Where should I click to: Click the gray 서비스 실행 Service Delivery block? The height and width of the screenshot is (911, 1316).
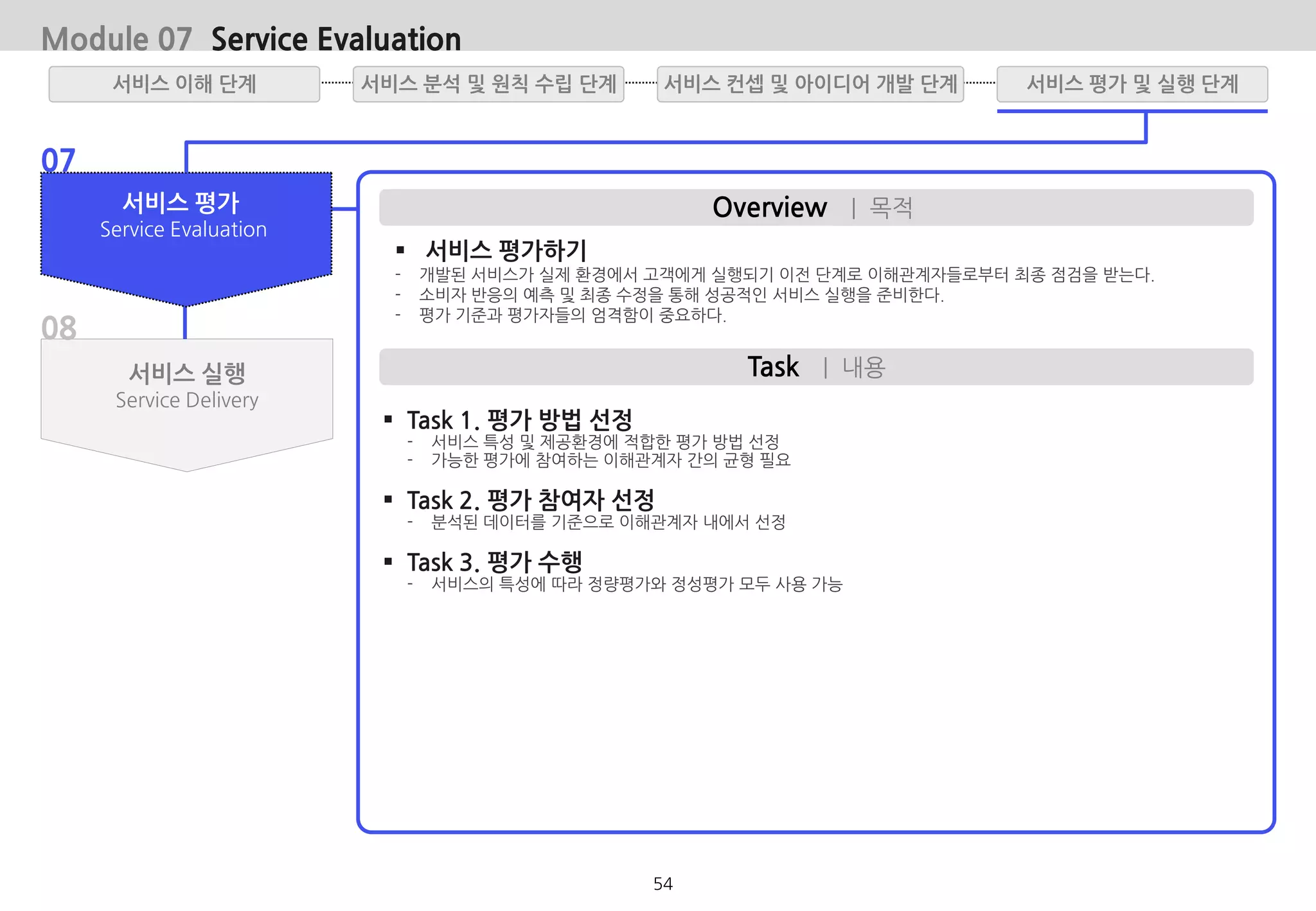[x=187, y=405]
